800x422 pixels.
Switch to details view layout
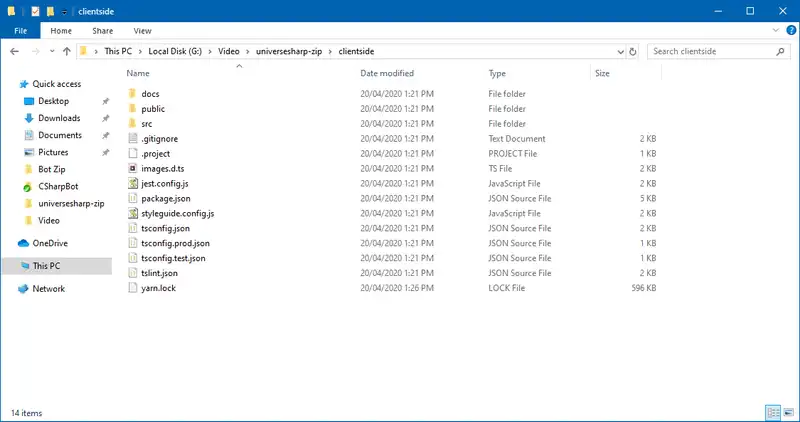coord(772,412)
